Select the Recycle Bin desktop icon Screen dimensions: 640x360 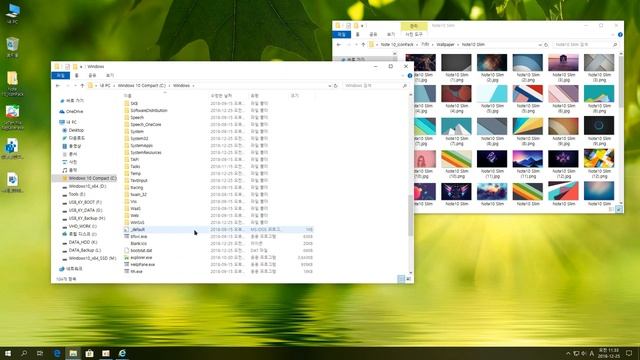13,47
